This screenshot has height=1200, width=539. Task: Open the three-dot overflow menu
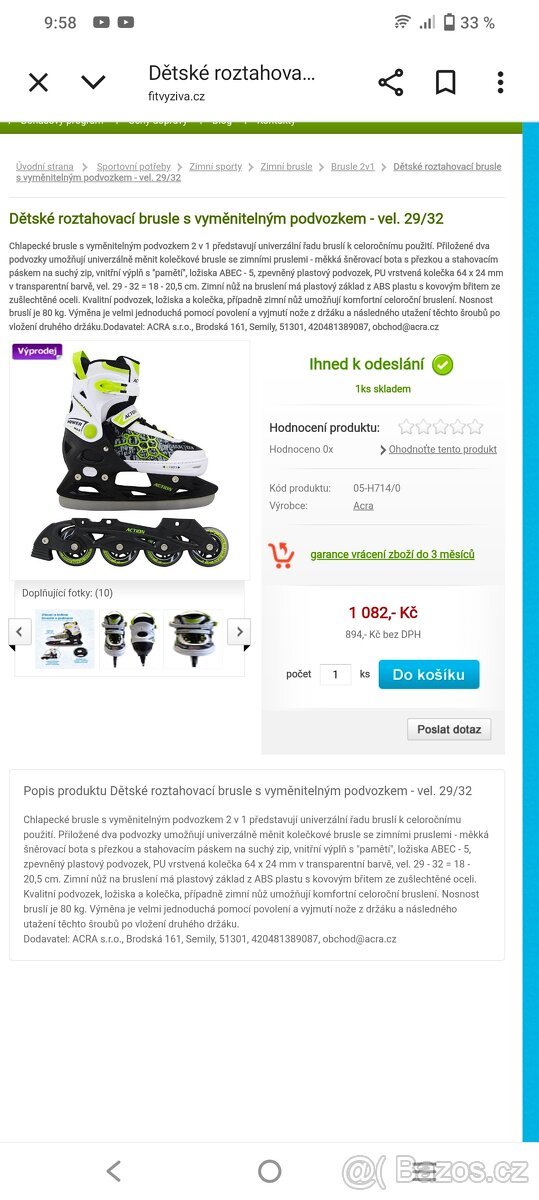(x=500, y=83)
